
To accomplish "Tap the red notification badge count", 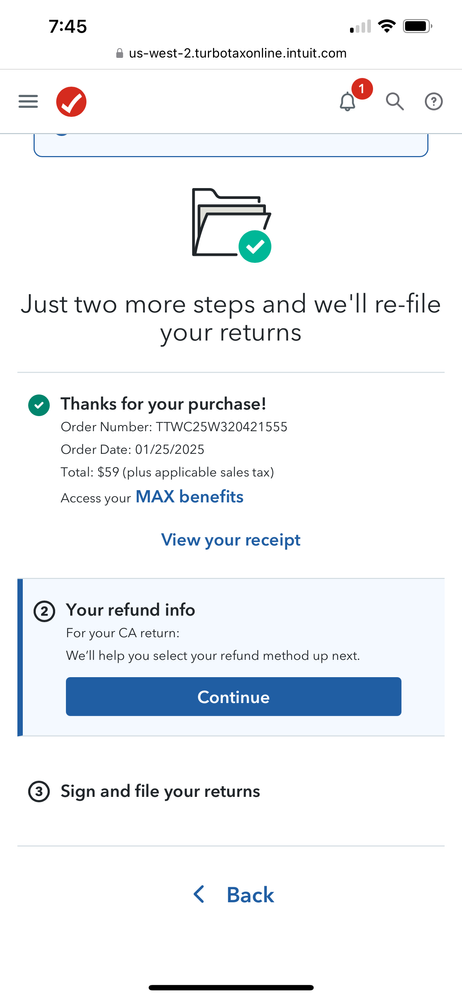I will pyautogui.click(x=362, y=89).
